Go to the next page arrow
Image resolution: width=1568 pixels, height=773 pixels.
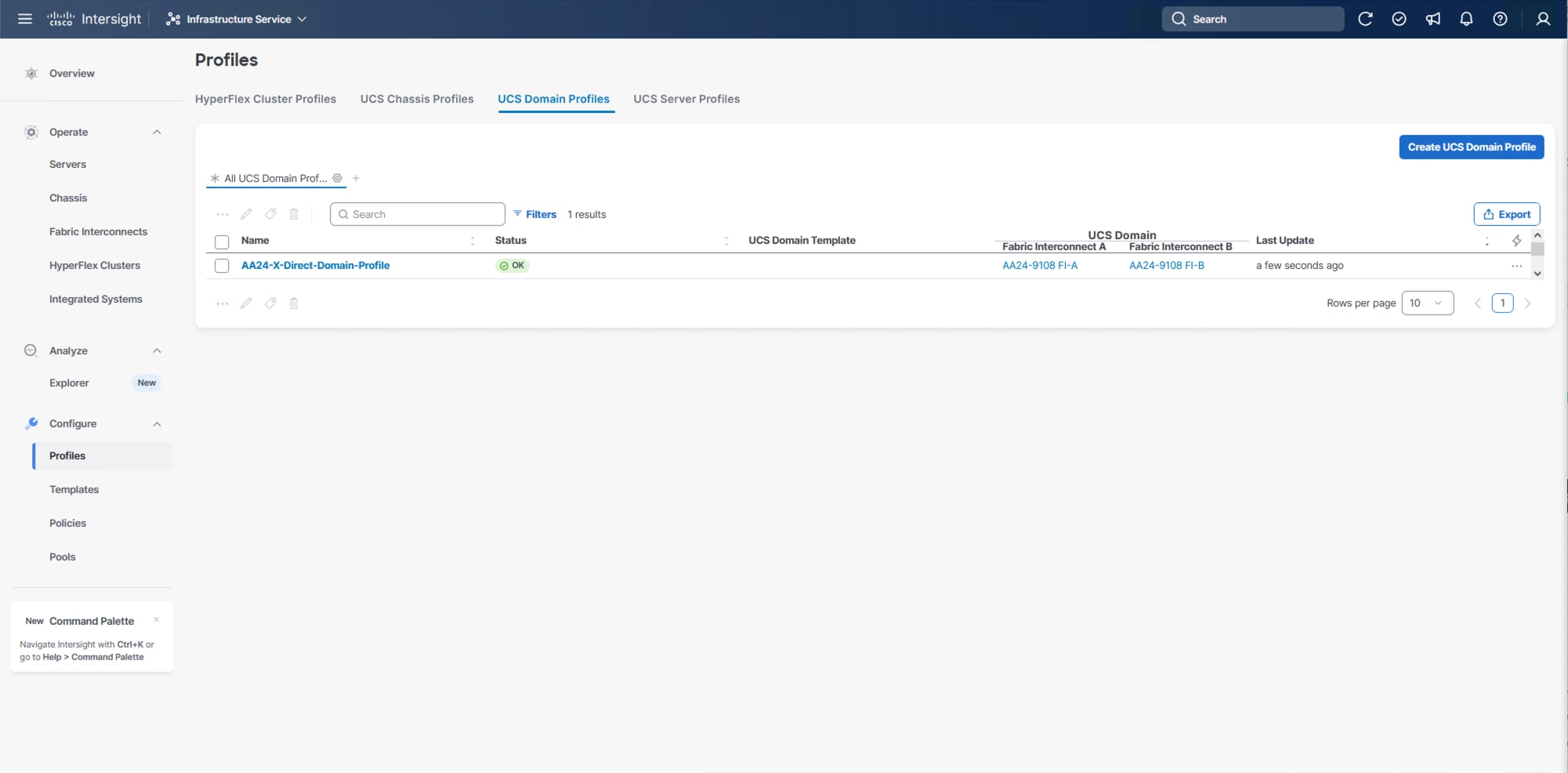pos(1527,303)
